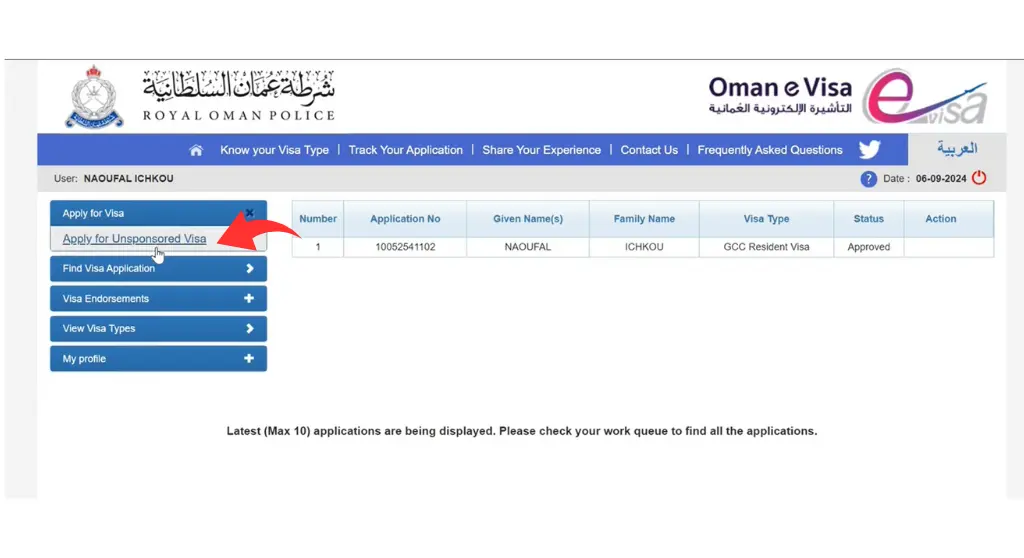Click the Application No column header

click(x=405, y=219)
